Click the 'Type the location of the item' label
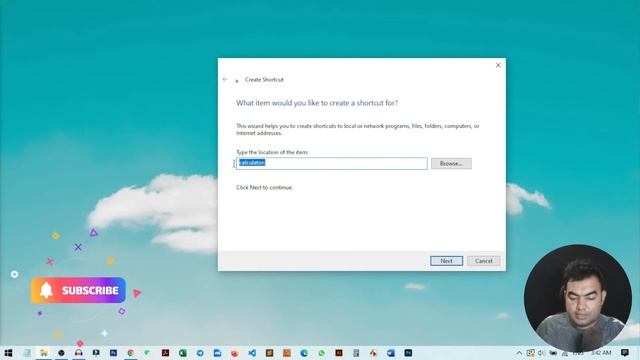Screen dimensions: 640x360 coord(272,152)
